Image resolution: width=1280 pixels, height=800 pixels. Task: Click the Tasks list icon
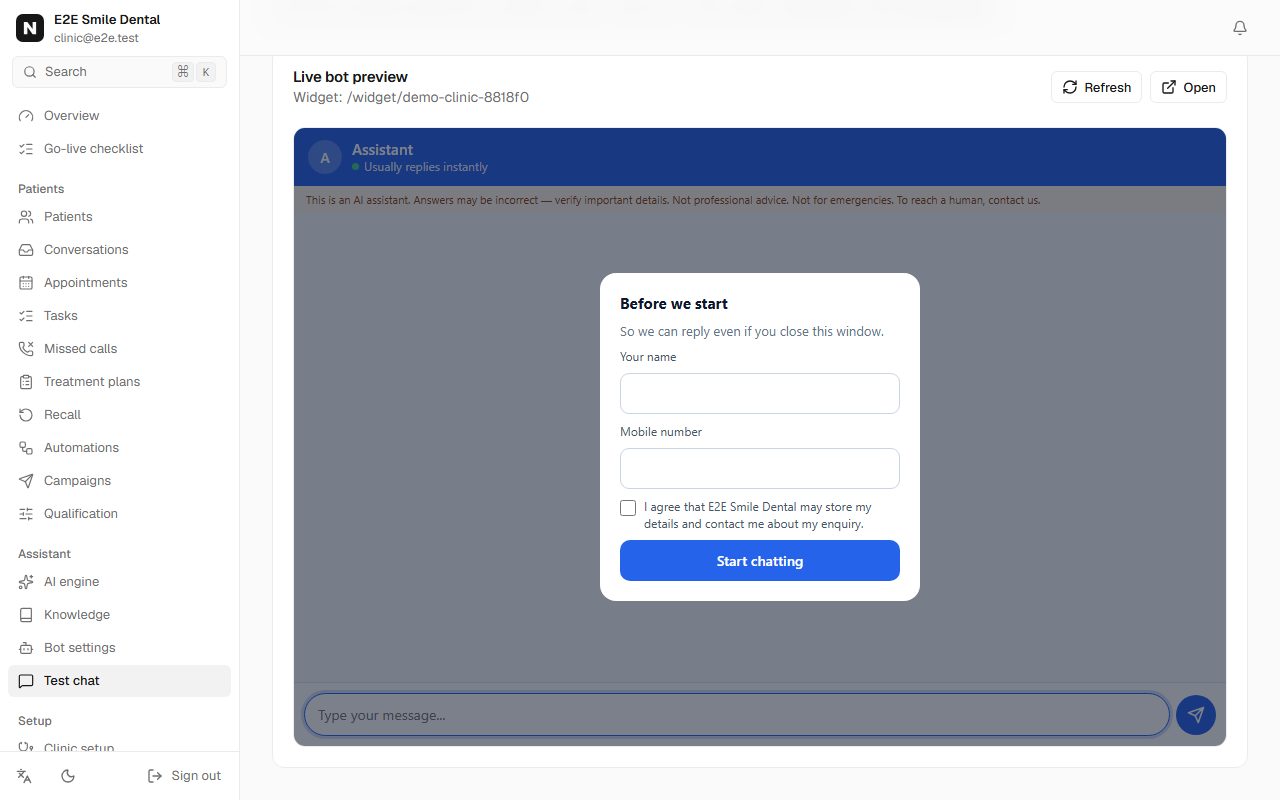[26, 316]
